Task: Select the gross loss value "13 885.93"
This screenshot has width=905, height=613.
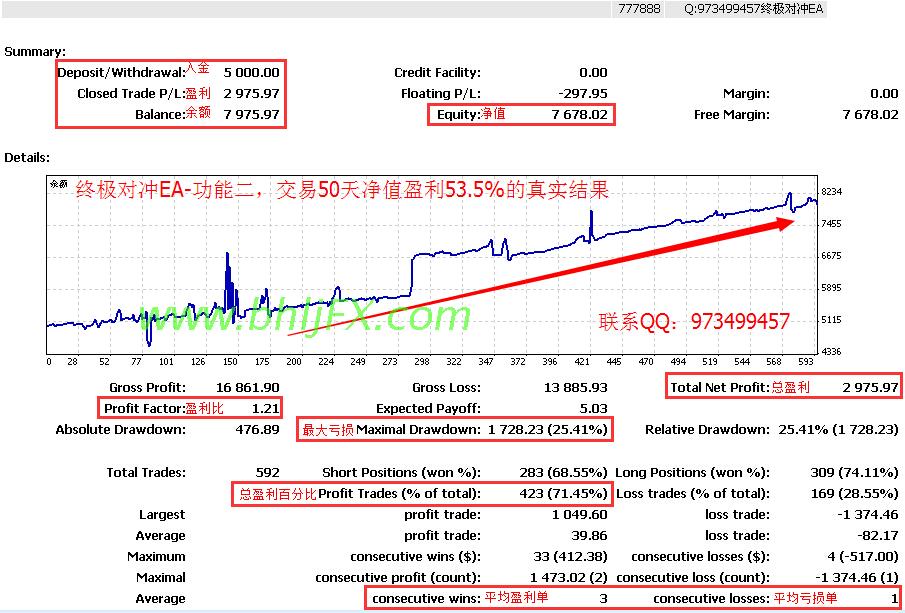Action: pyautogui.click(x=575, y=387)
